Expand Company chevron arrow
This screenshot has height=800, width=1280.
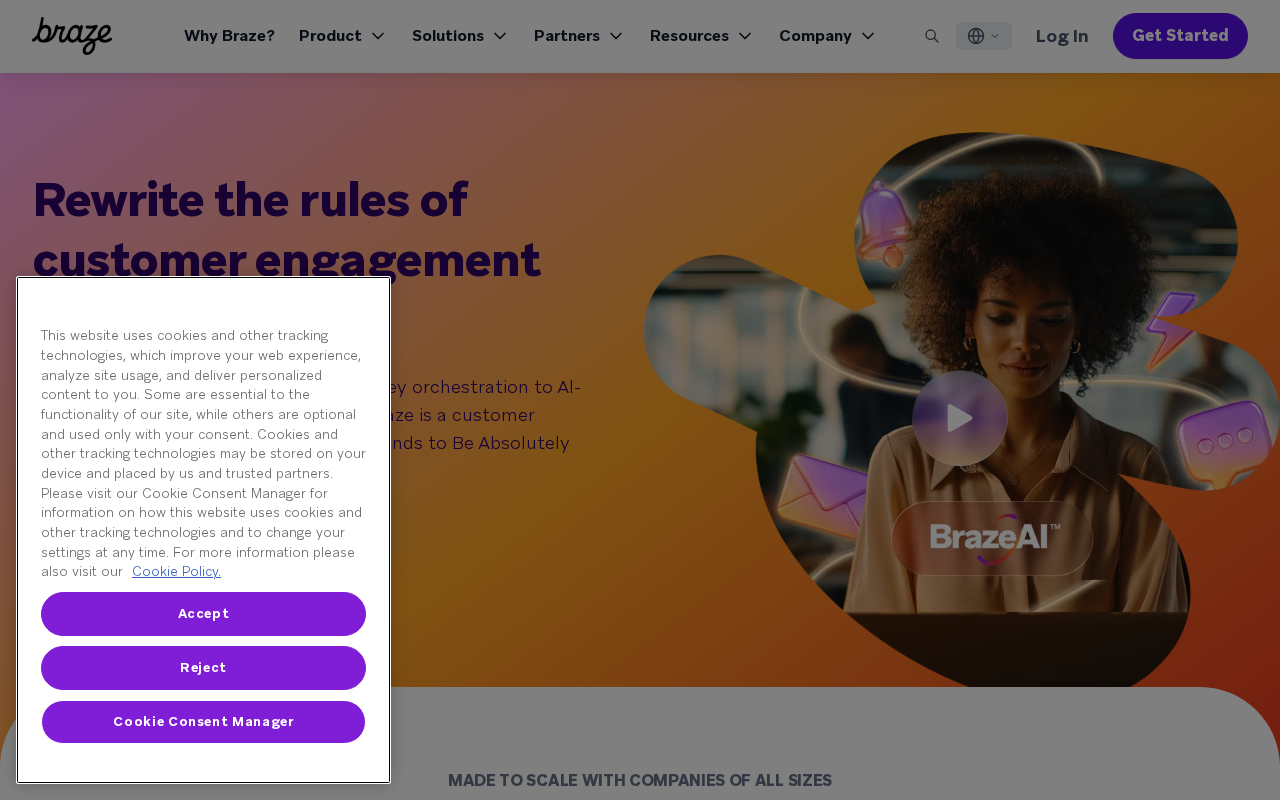[868, 36]
